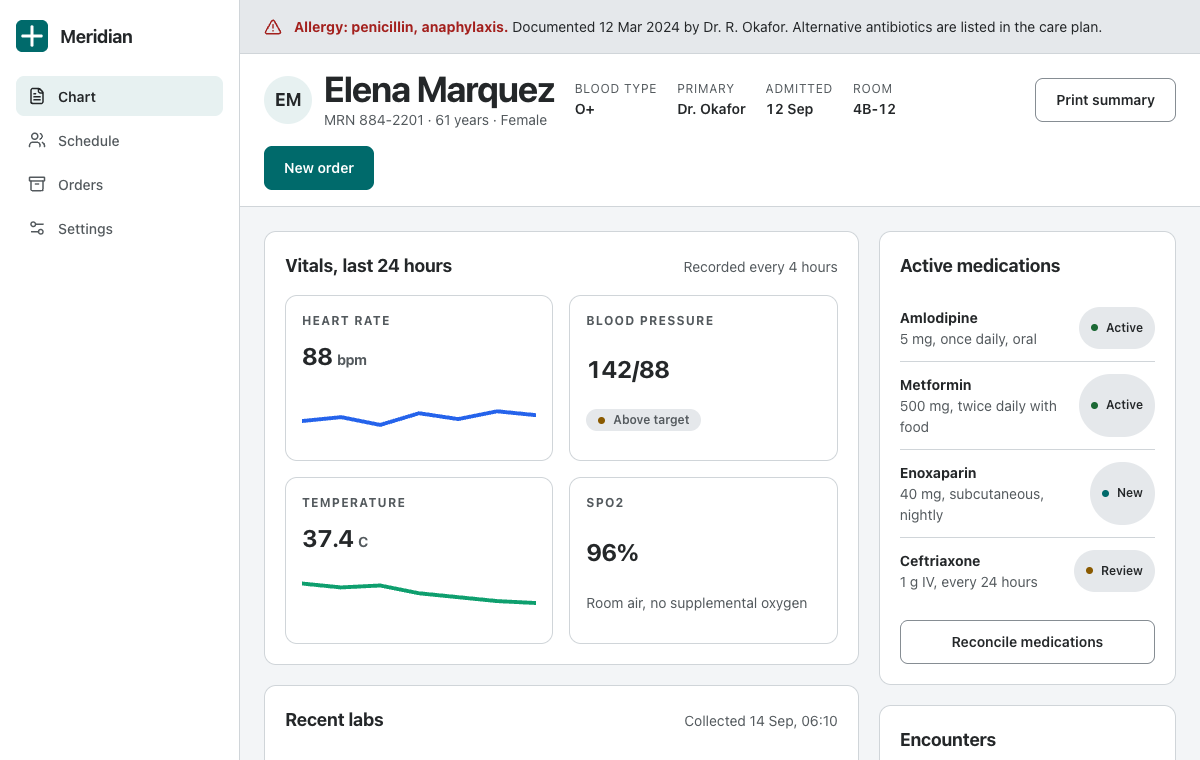
Task: Click the Chart document icon in sidebar
Action: coord(37,97)
